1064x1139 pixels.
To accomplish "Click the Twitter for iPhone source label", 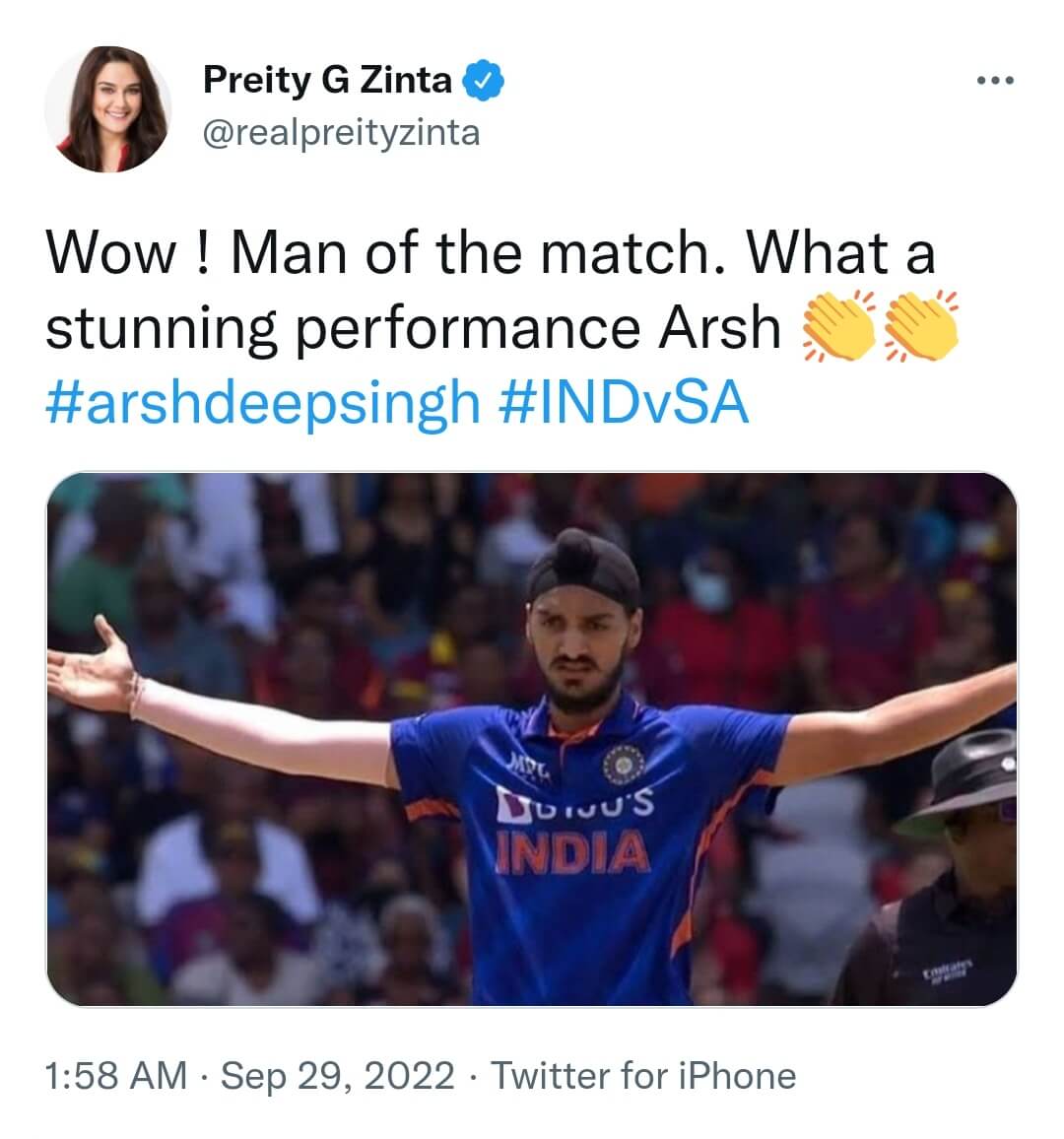I will 643,1075.
